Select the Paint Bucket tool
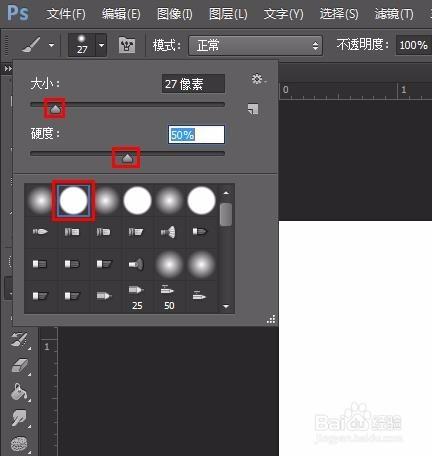 19,392
